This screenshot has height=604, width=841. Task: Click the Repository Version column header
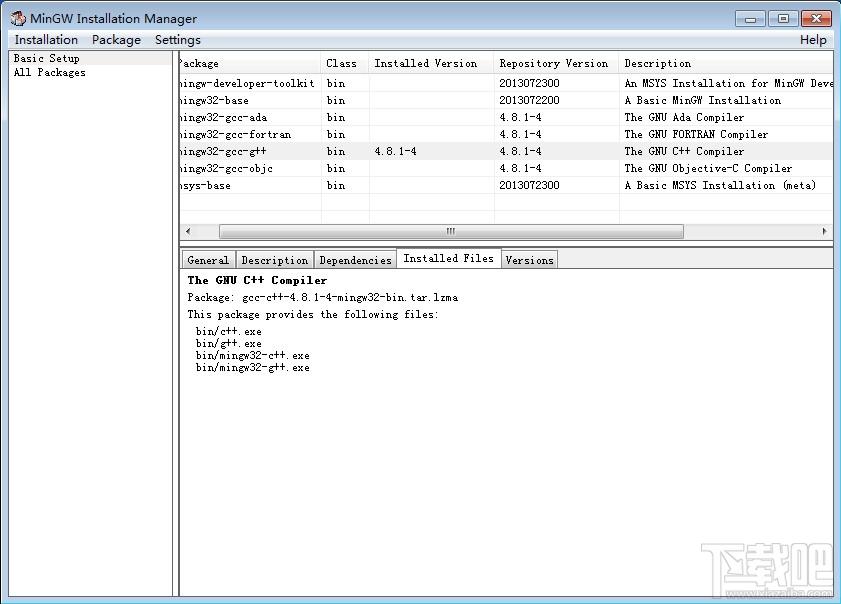[x=556, y=63]
